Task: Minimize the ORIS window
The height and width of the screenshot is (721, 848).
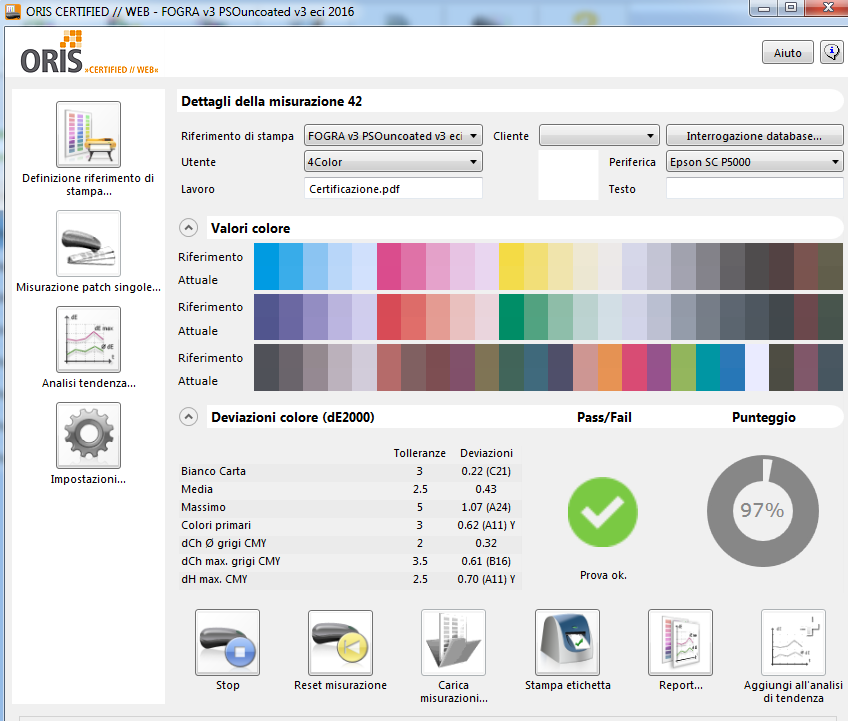Action: [x=764, y=8]
